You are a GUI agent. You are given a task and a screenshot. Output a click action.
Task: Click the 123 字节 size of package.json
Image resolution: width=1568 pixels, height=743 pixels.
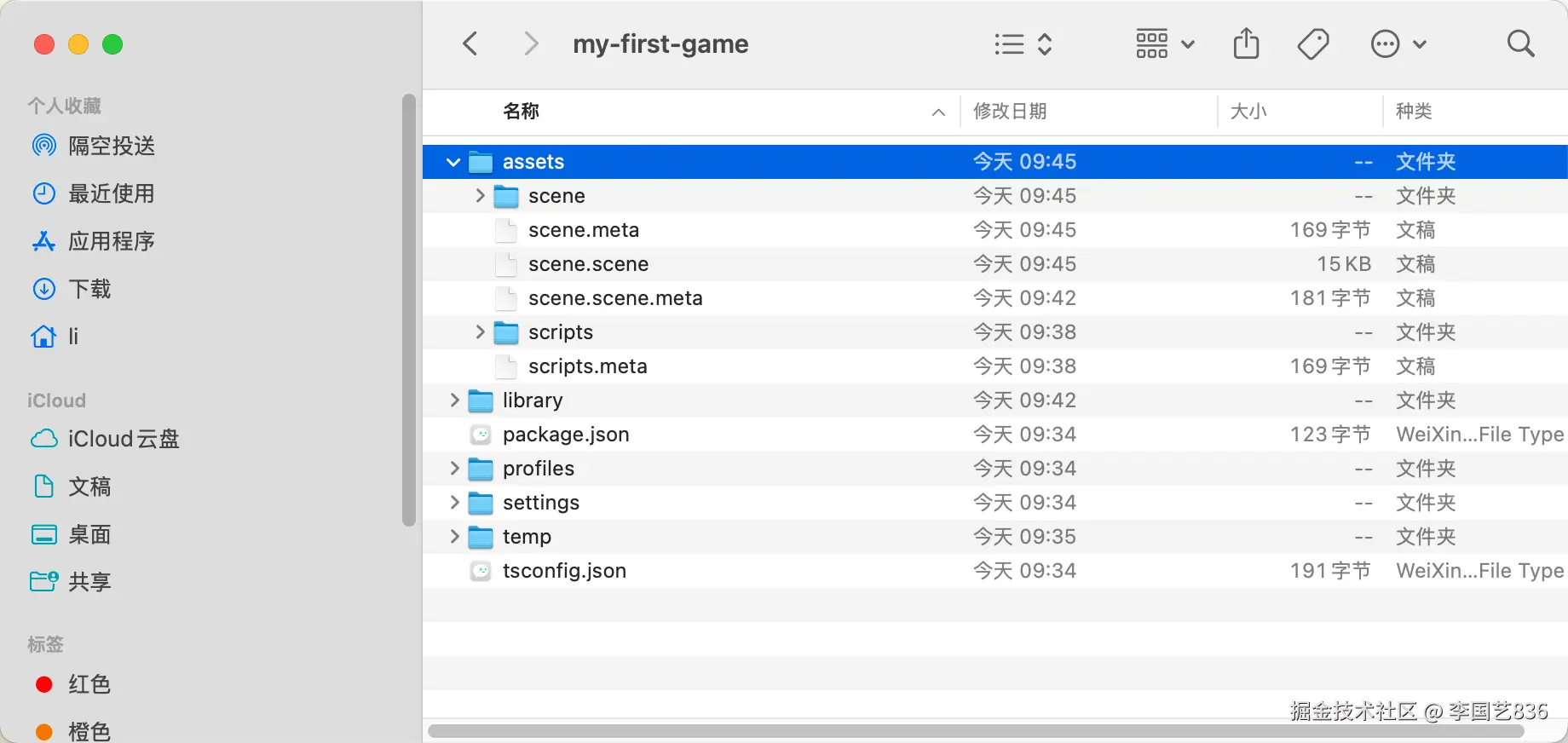1330,435
